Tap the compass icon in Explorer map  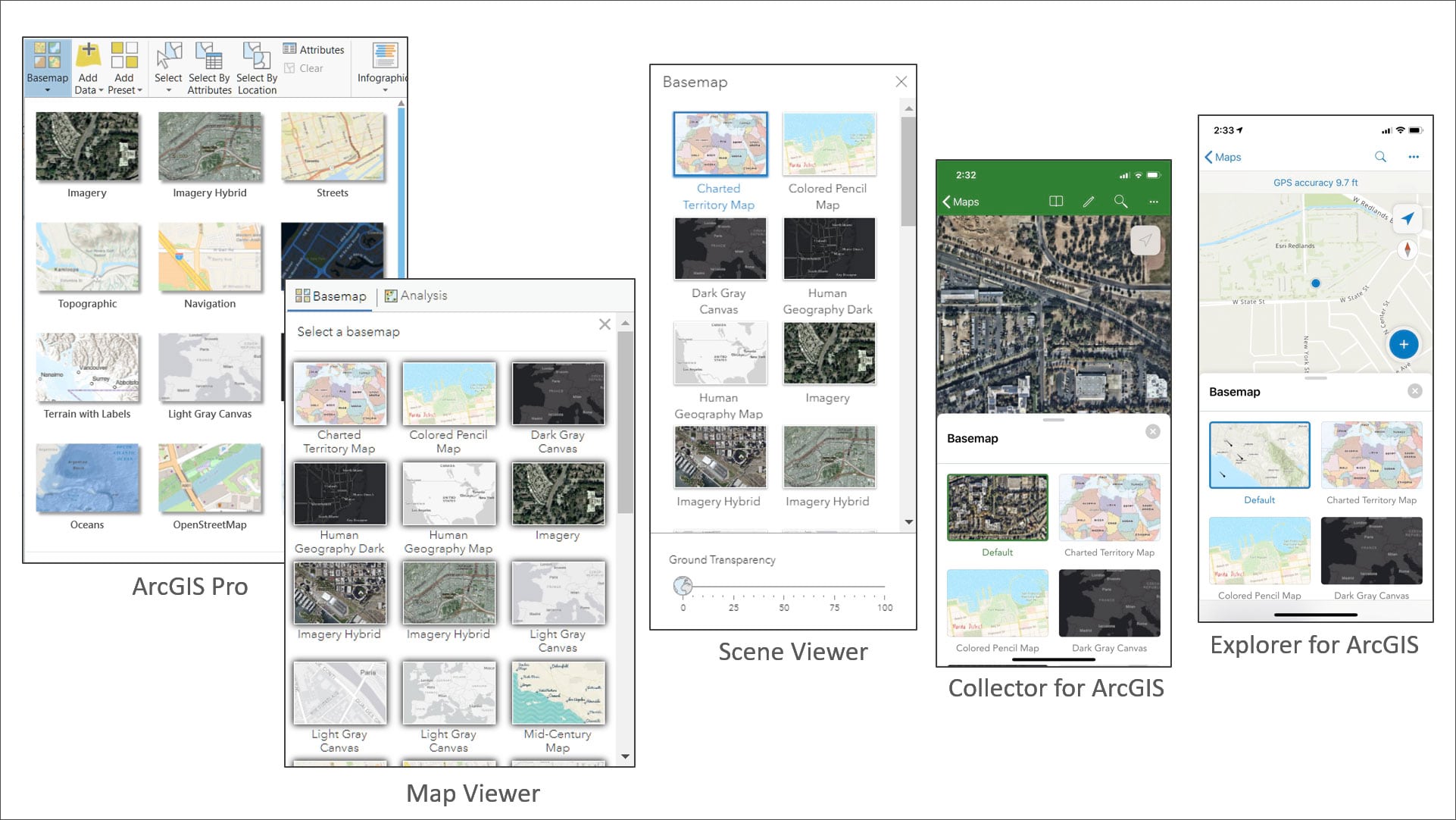(1407, 249)
